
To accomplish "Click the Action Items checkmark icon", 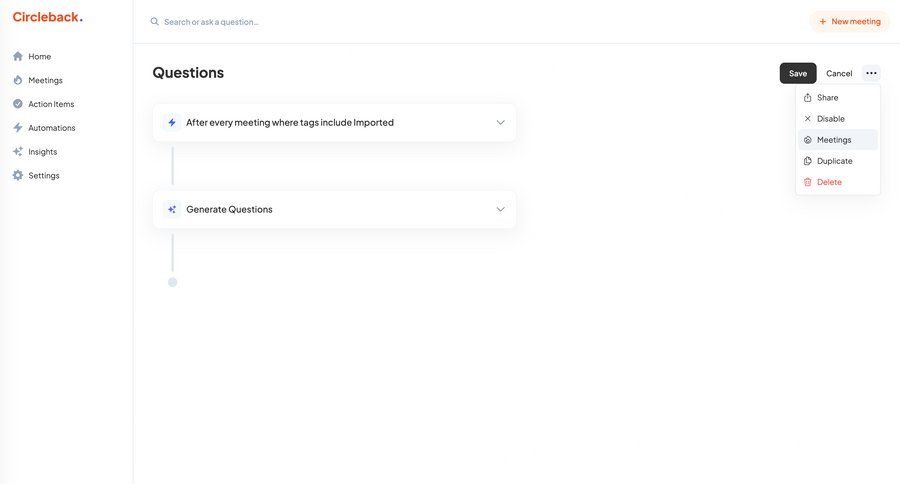I will (18, 104).
